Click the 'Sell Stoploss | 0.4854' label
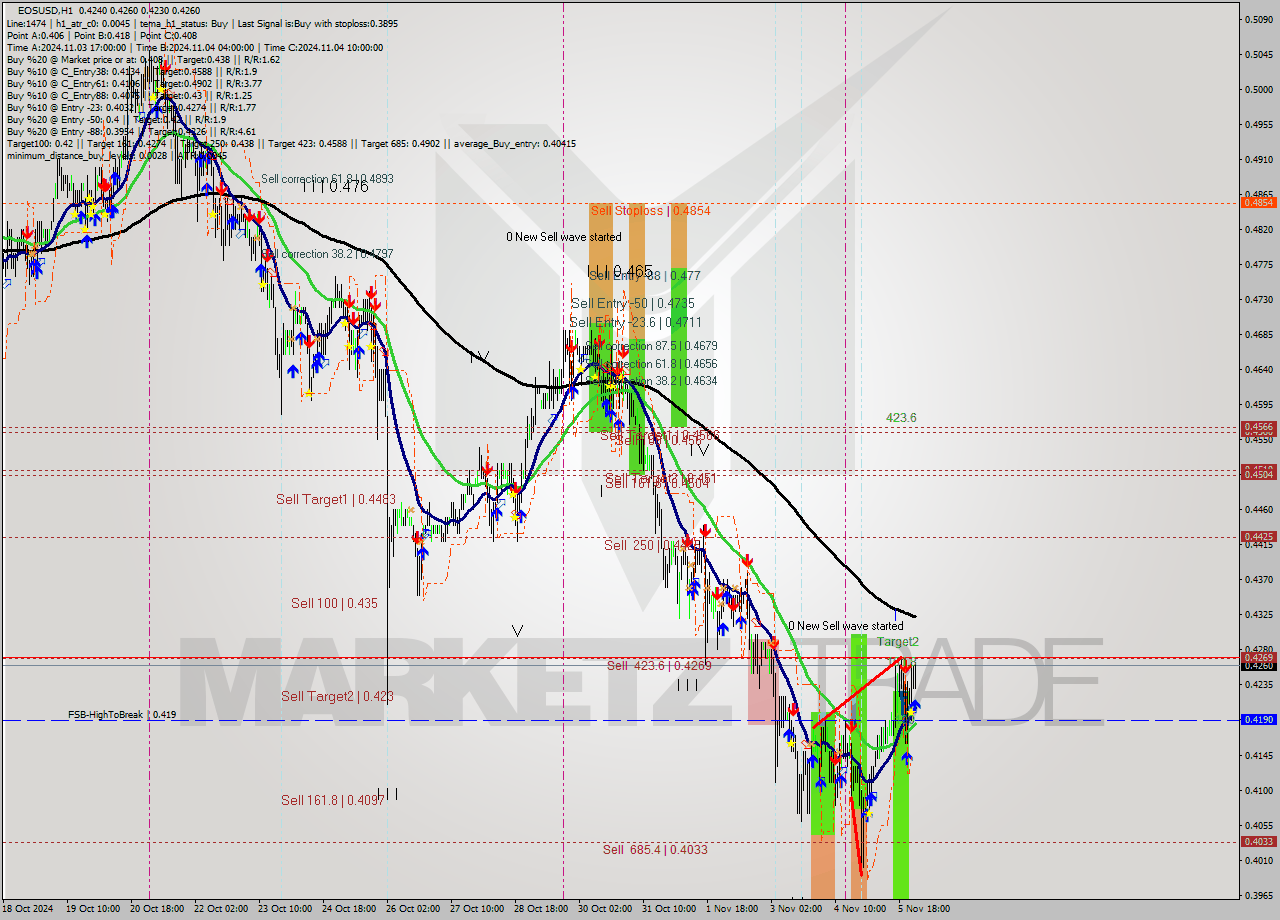 coord(650,210)
